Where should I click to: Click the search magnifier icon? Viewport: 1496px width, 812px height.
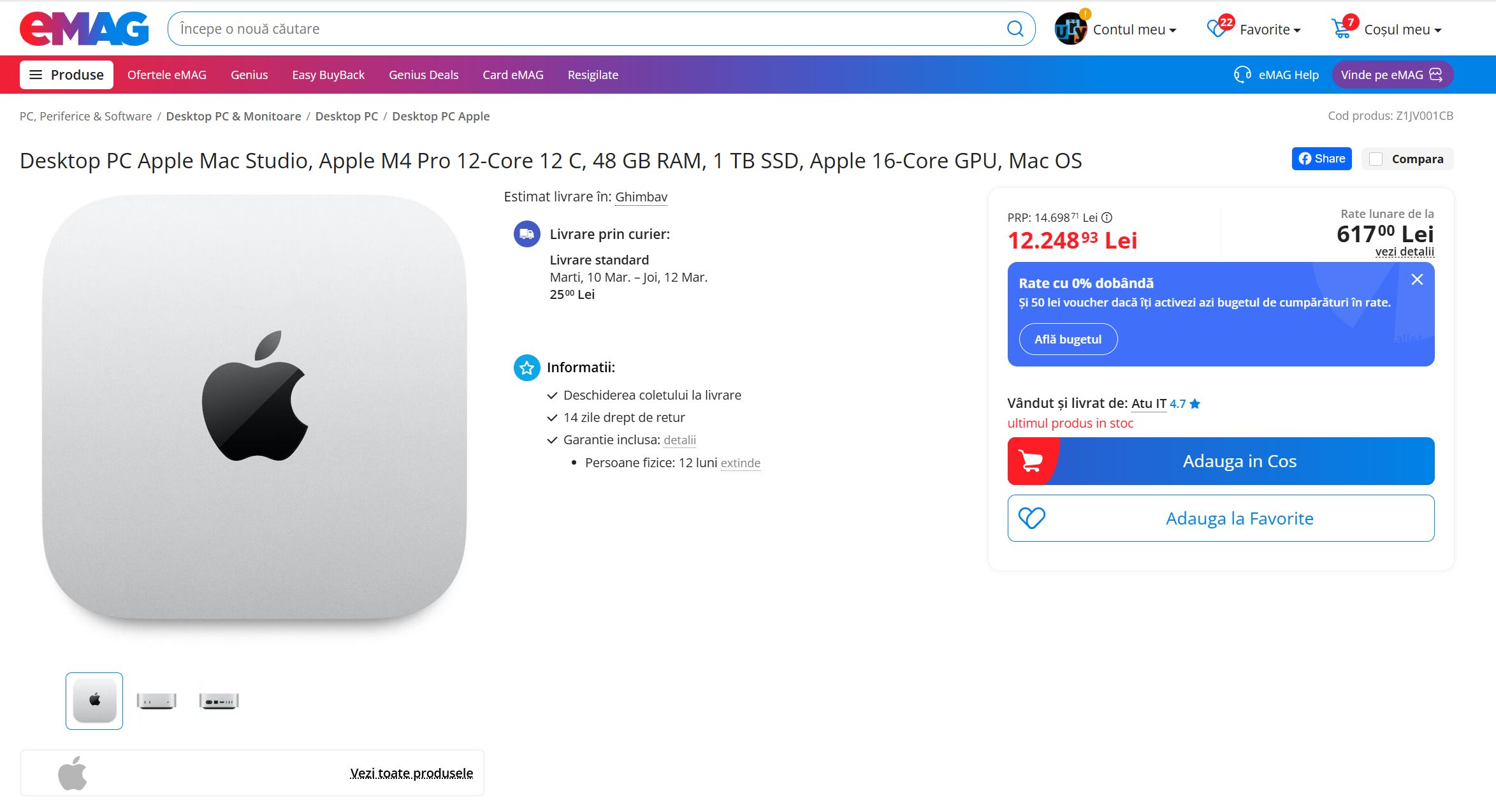click(1015, 29)
